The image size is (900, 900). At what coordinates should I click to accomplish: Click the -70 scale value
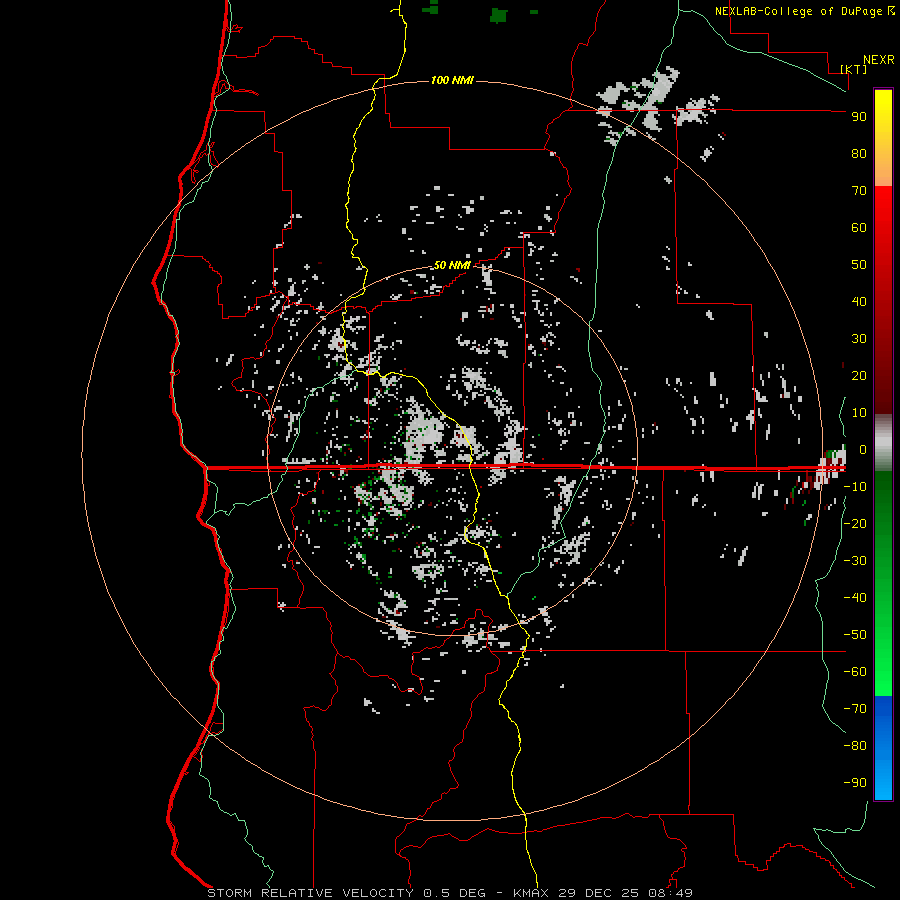[855, 709]
